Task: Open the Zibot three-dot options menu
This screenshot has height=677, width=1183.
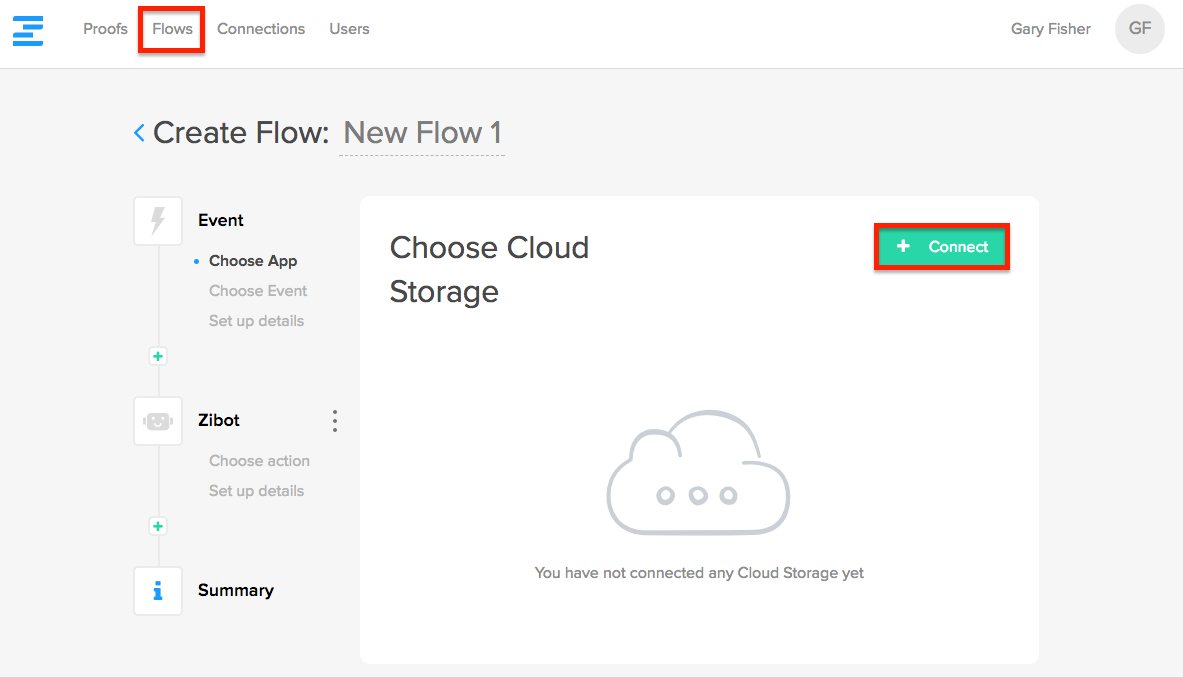Action: (x=335, y=421)
